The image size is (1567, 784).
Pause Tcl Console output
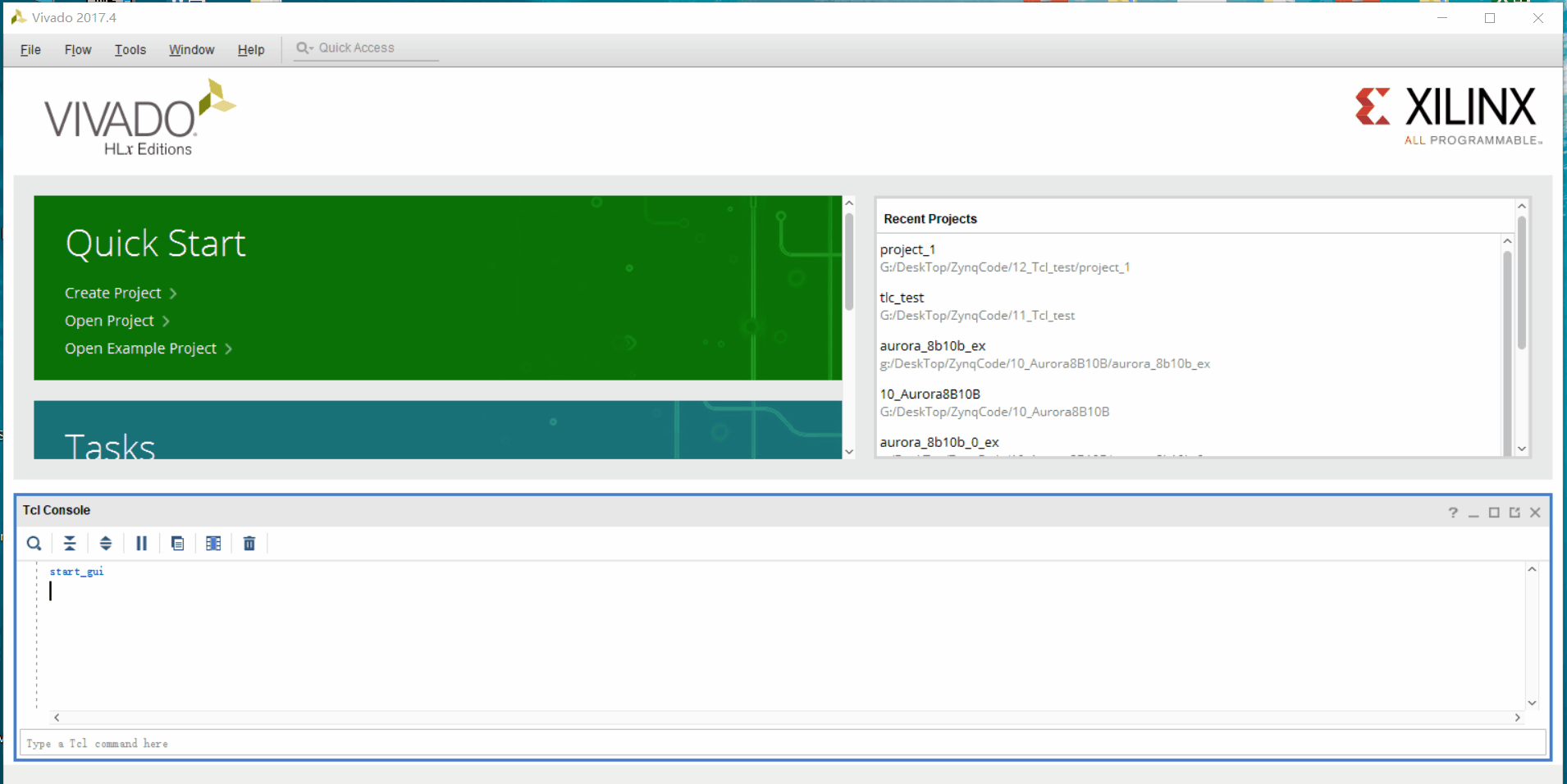click(x=141, y=543)
